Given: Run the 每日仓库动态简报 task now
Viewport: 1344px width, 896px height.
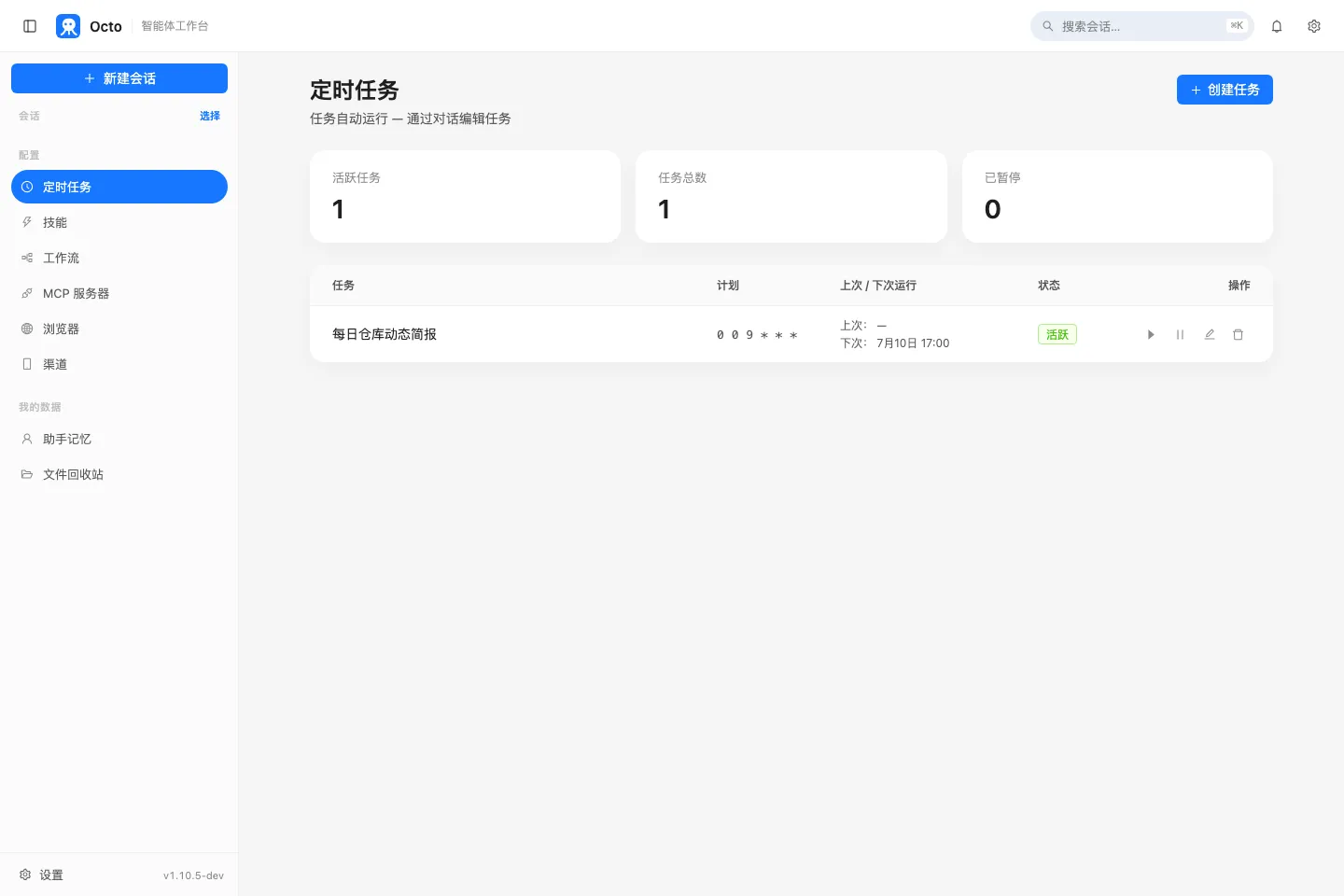Looking at the screenshot, I should (1151, 334).
